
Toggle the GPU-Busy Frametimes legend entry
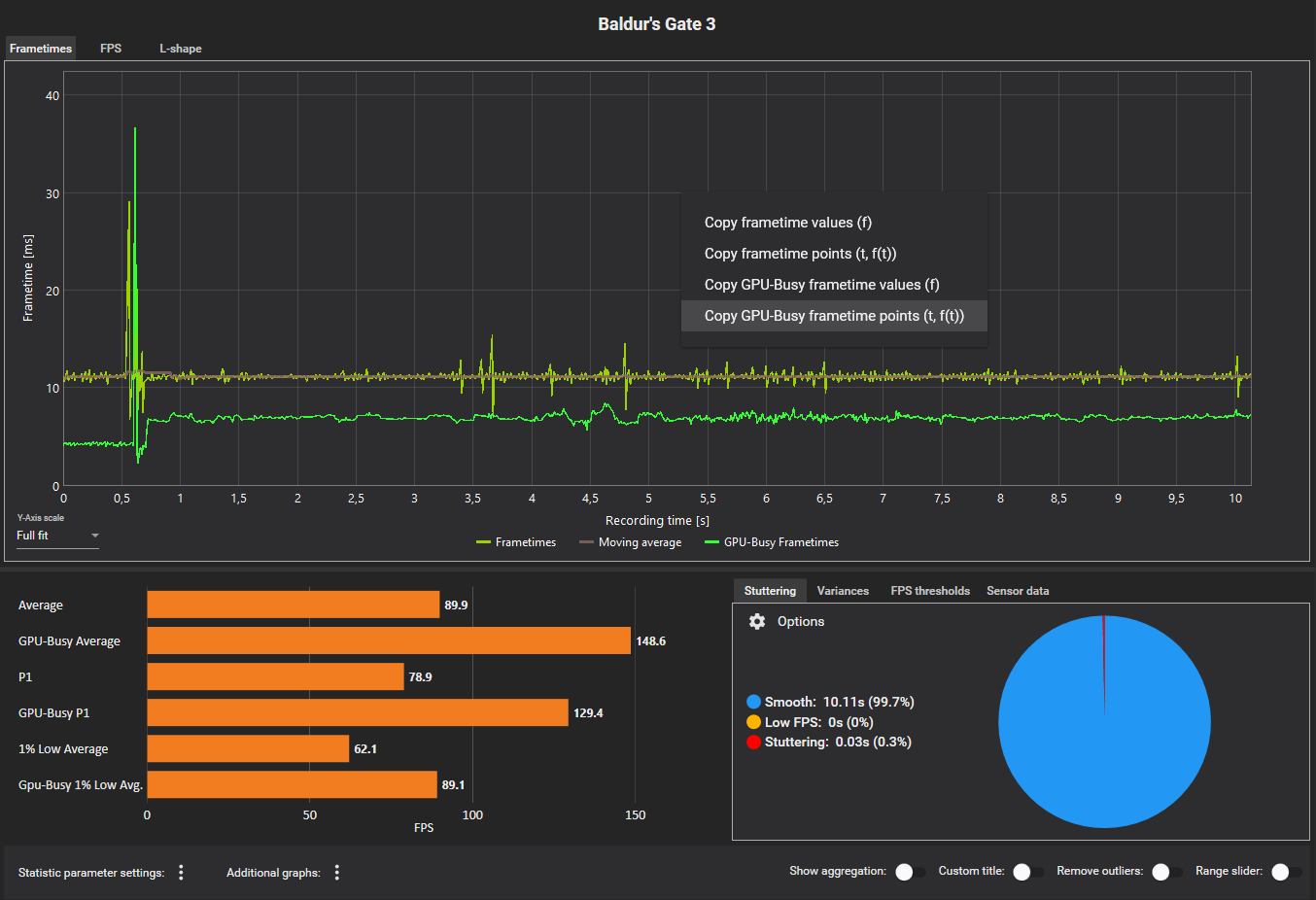(772, 542)
